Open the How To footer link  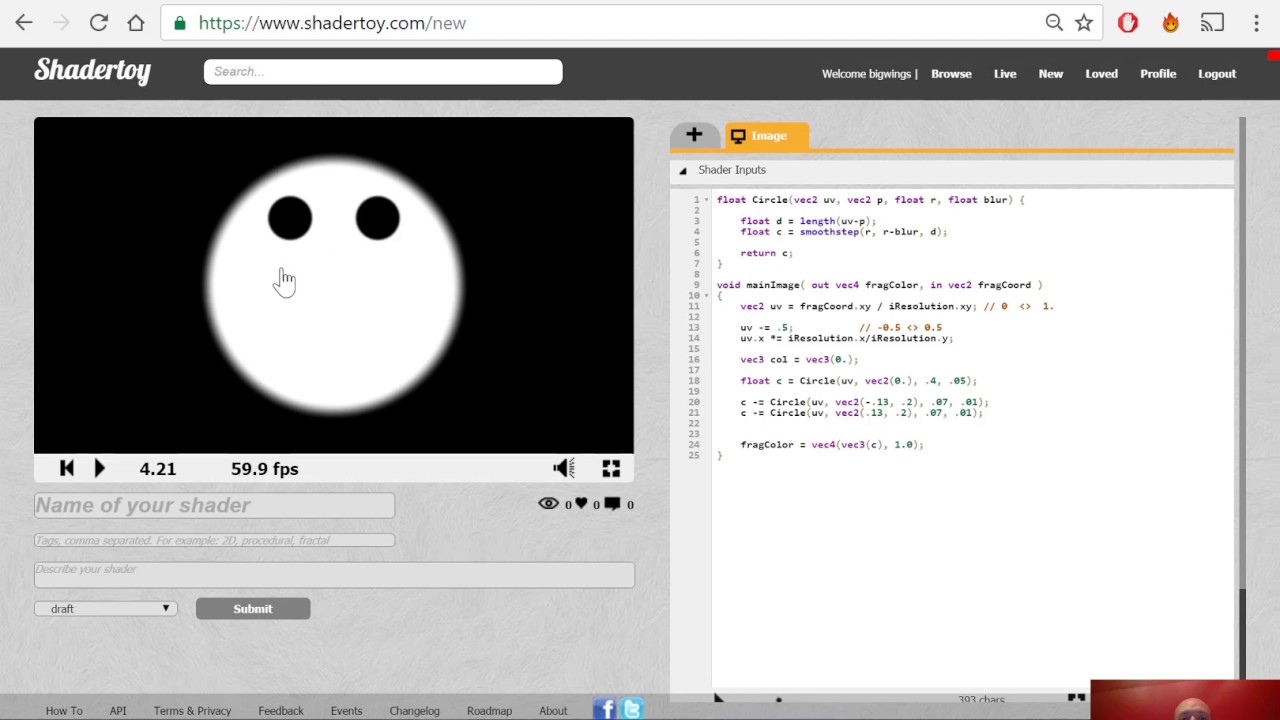tap(64, 711)
